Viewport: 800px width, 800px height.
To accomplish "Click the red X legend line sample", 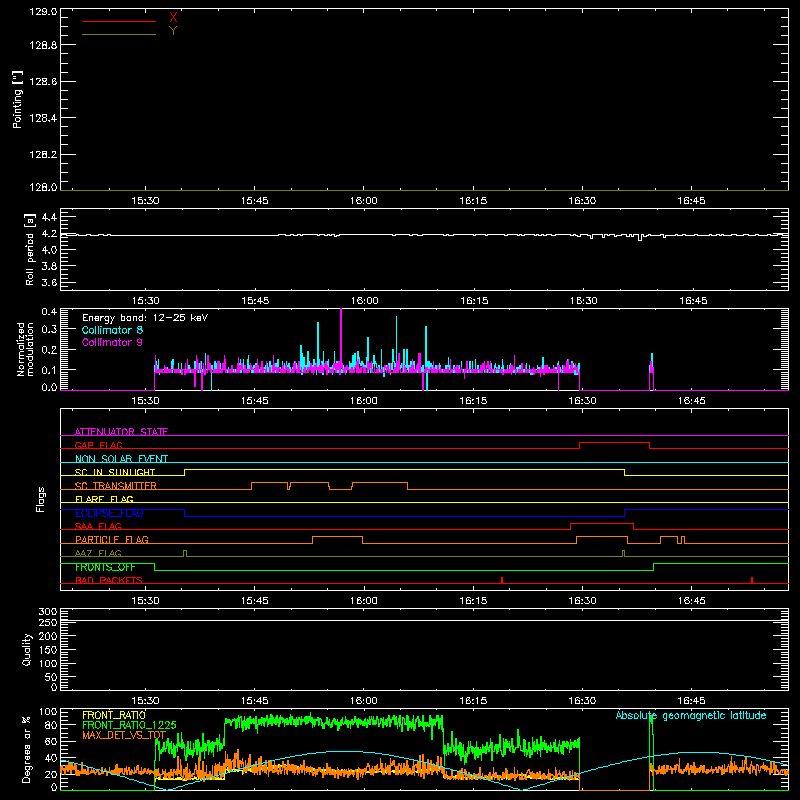I will coord(119,21).
